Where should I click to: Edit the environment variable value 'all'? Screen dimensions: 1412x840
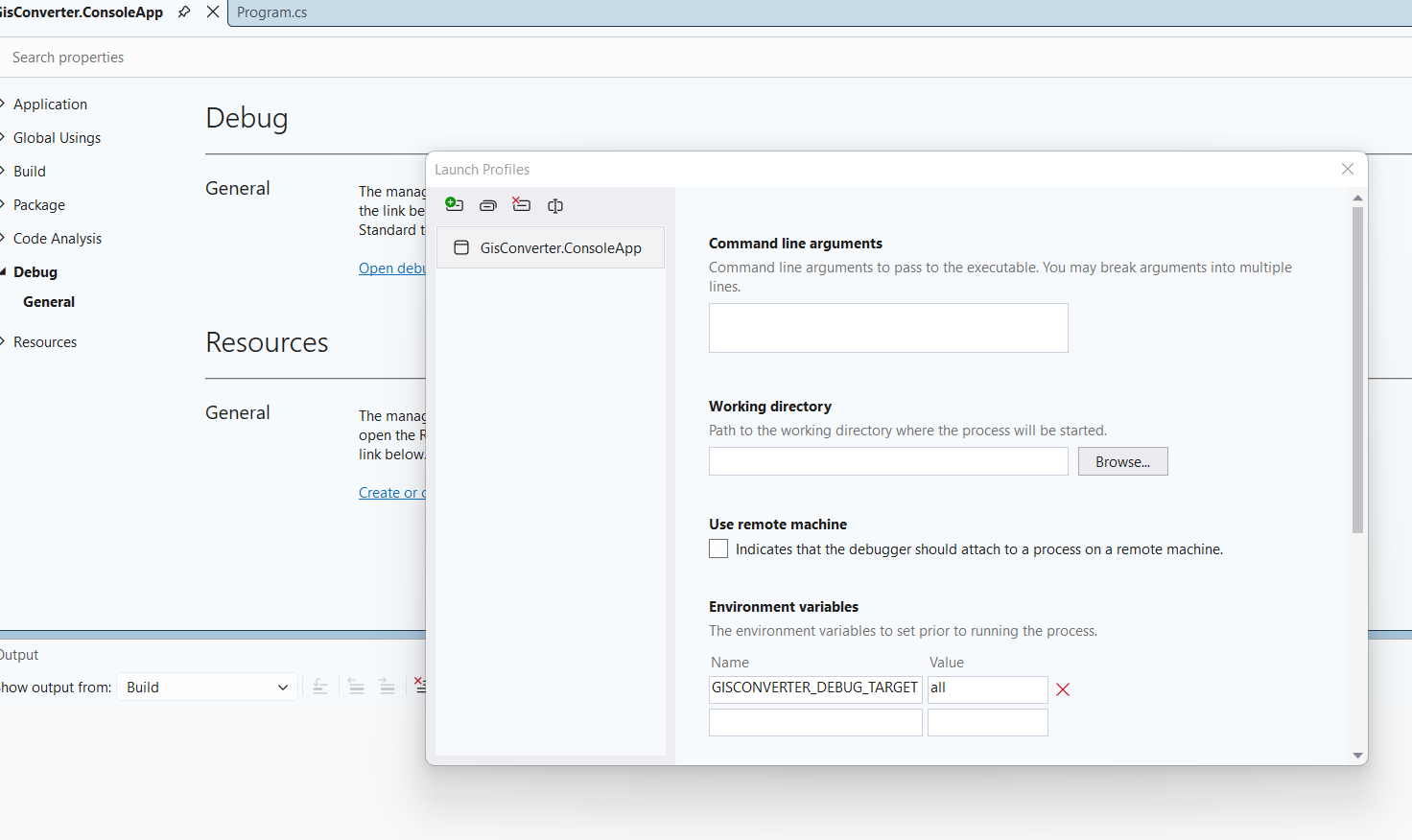click(988, 689)
